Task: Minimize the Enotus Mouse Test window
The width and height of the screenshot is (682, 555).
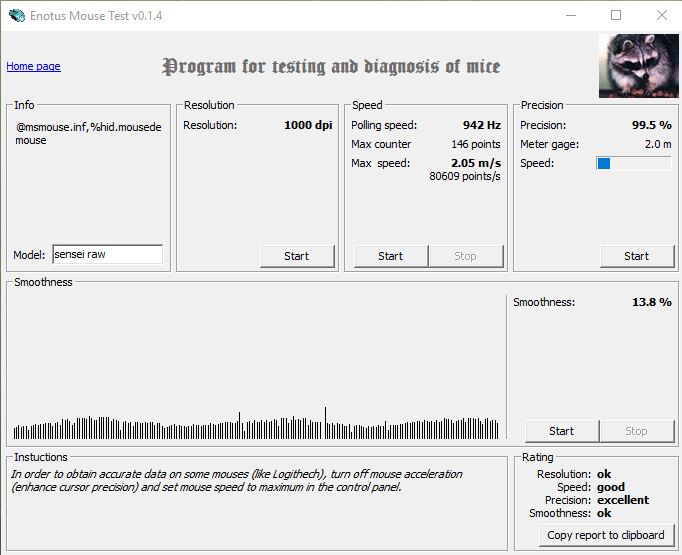Action: 571,15
